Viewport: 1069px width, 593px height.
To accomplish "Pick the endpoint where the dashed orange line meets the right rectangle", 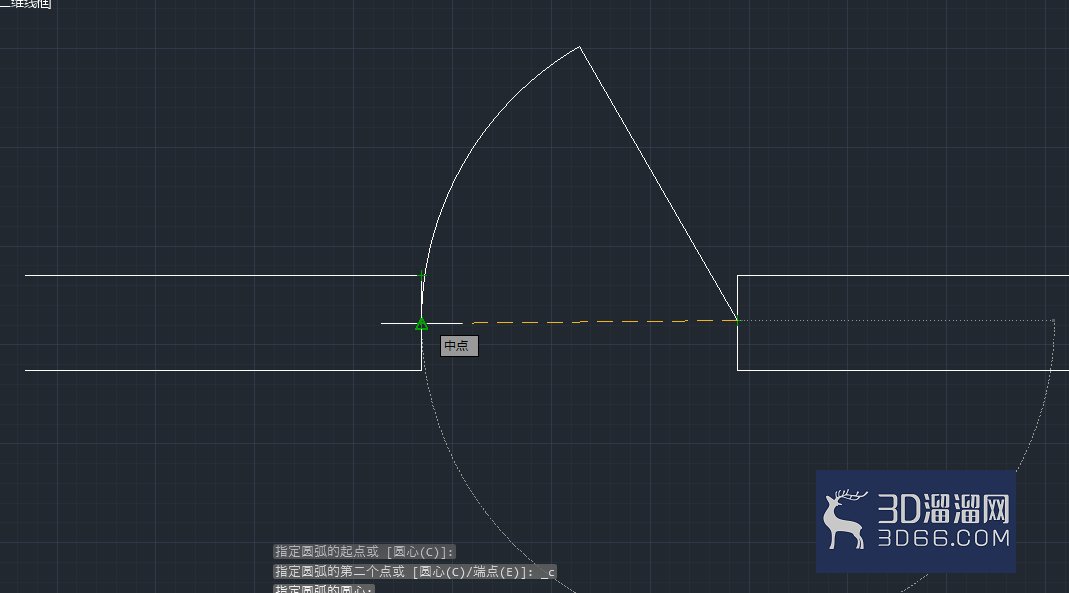I will (x=737, y=320).
